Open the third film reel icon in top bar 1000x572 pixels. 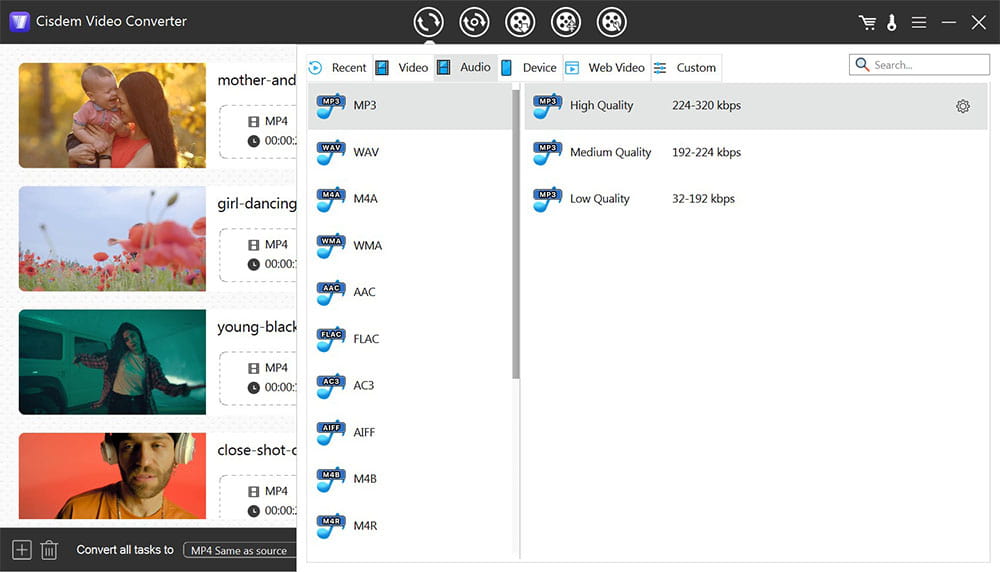[x=520, y=21]
